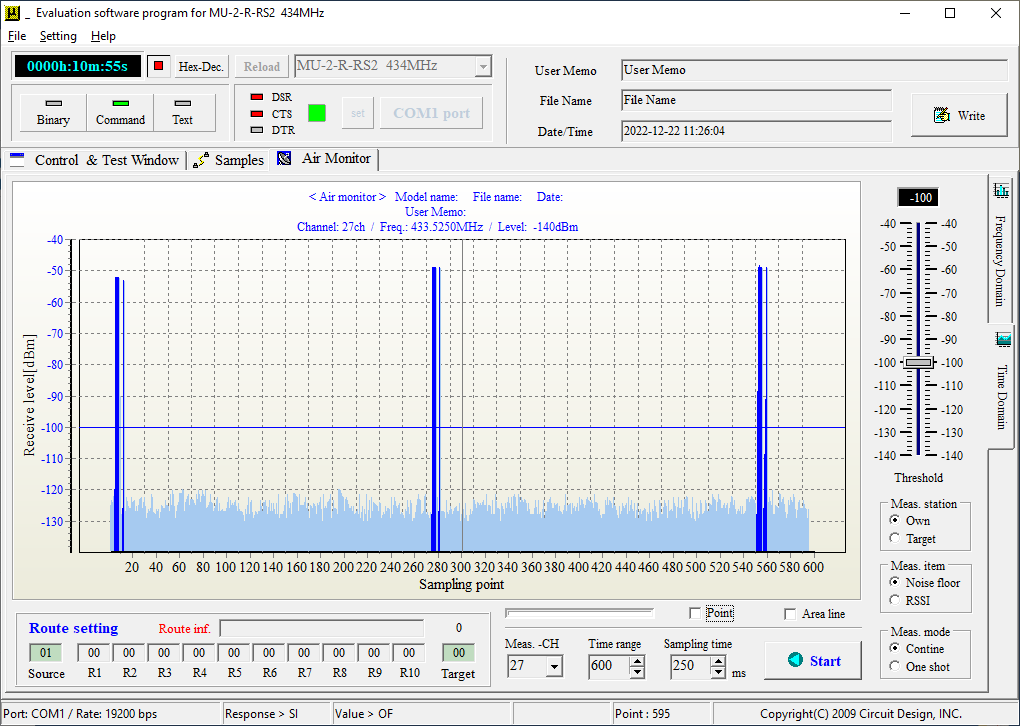
Task: Decrease the Sampling time value
Action: (x=718, y=672)
